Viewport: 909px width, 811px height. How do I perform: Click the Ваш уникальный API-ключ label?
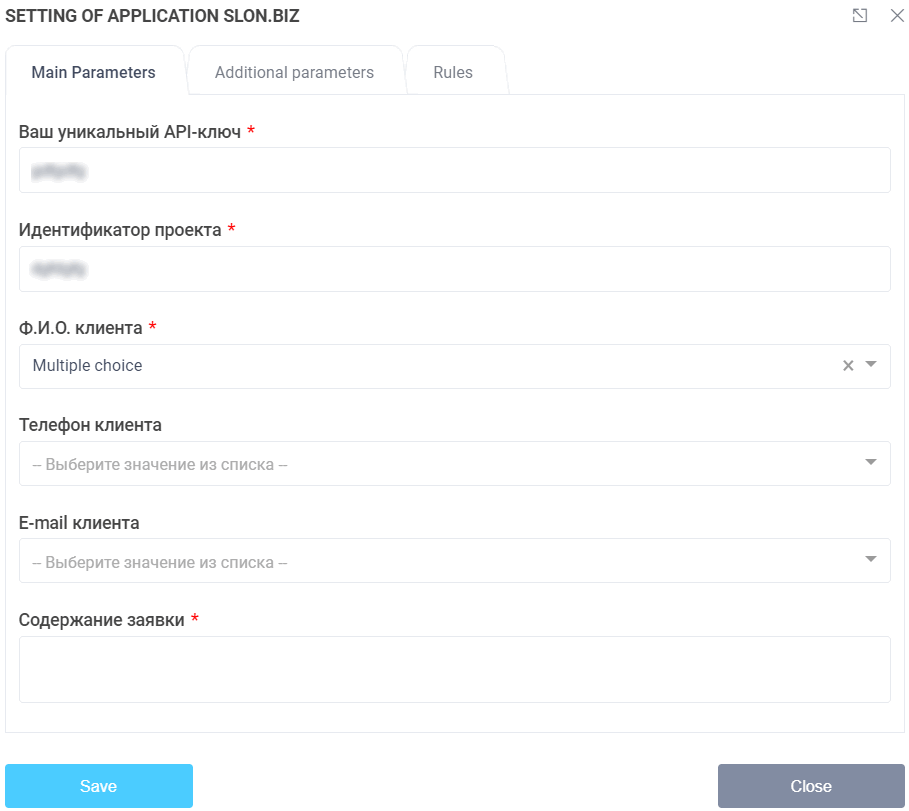(x=130, y=132)
